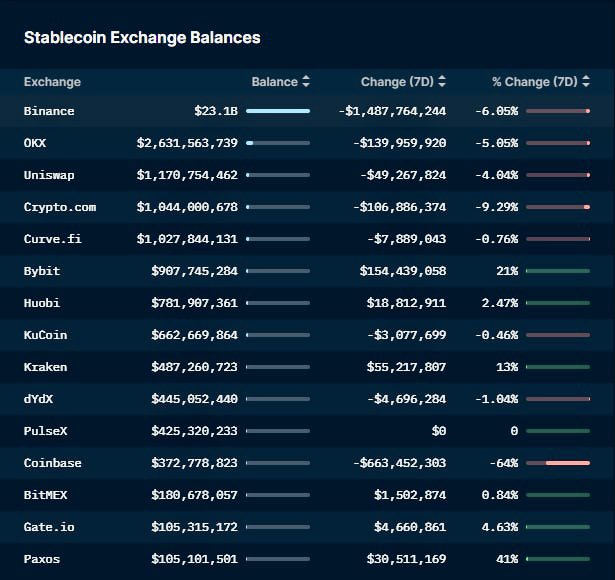Select the BitMEX exchange name
The image size is (615, 580).
pos(45,495)
